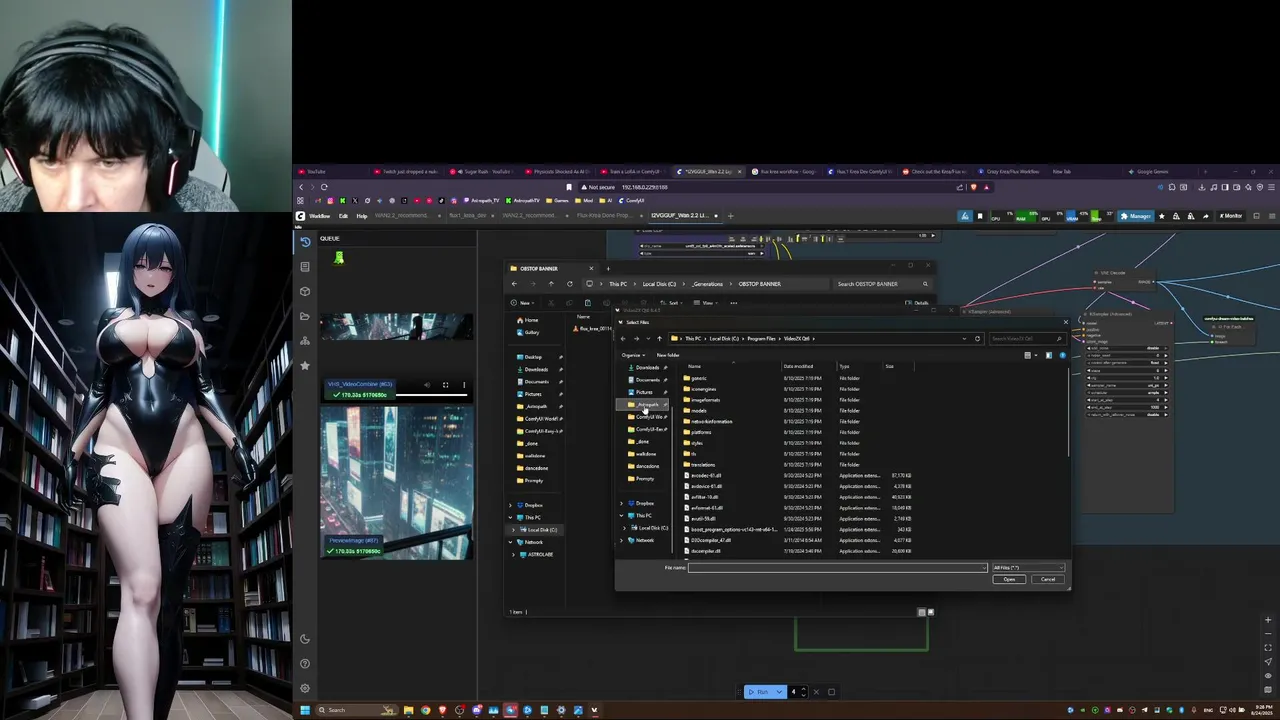Screen dimensions: 1280x720
Task: Click the K Monitor button in top bar
Action: coord(1231,216)
